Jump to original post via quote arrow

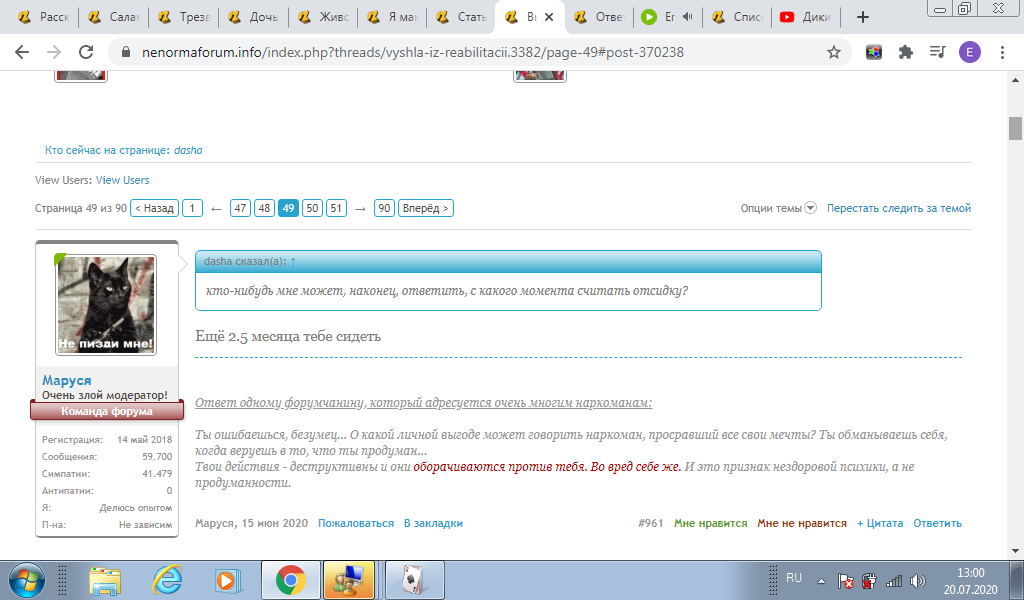[x=293, y=262]
